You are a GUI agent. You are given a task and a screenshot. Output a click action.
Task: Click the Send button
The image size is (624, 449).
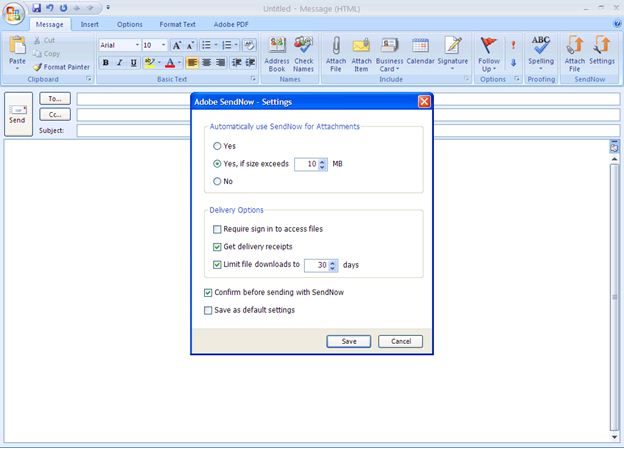point(18,114)
